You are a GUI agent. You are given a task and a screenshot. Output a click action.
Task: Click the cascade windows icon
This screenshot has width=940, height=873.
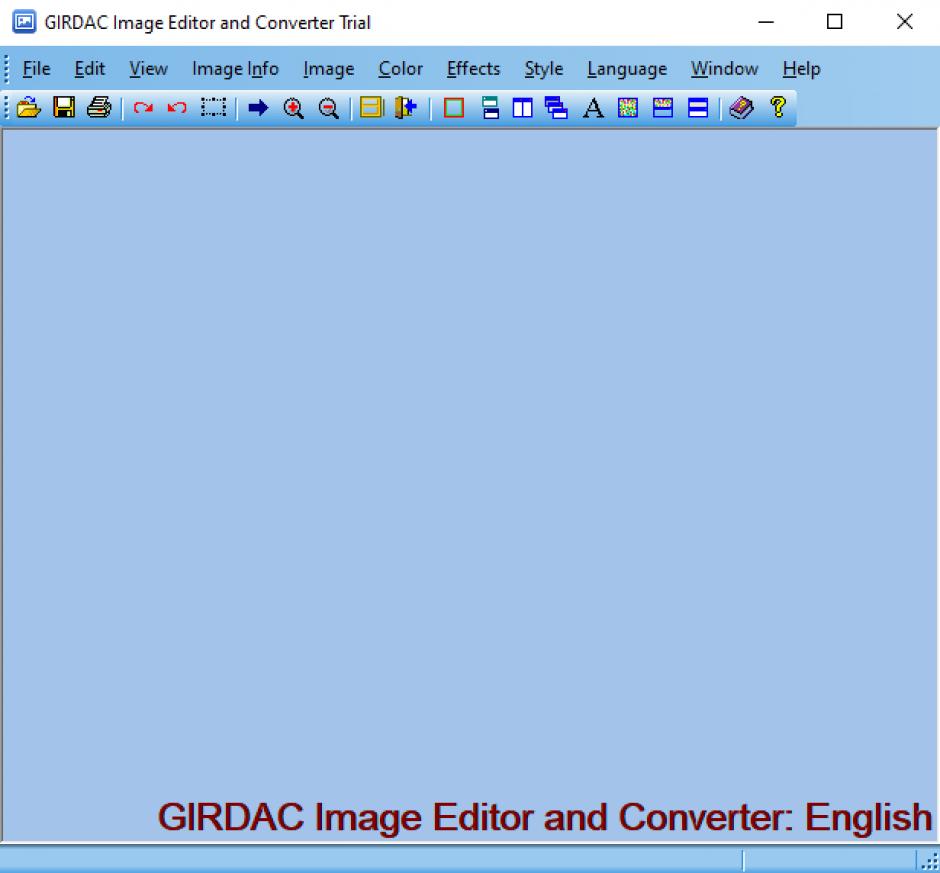point(556,108)
